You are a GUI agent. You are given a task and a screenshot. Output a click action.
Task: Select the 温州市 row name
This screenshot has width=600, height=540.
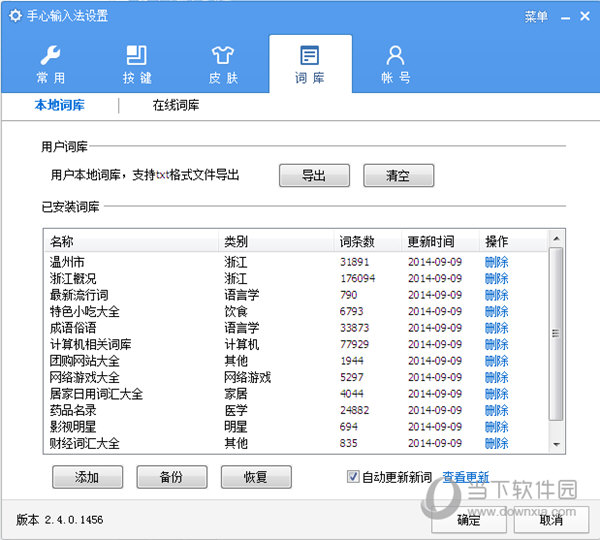coord(67,262)
